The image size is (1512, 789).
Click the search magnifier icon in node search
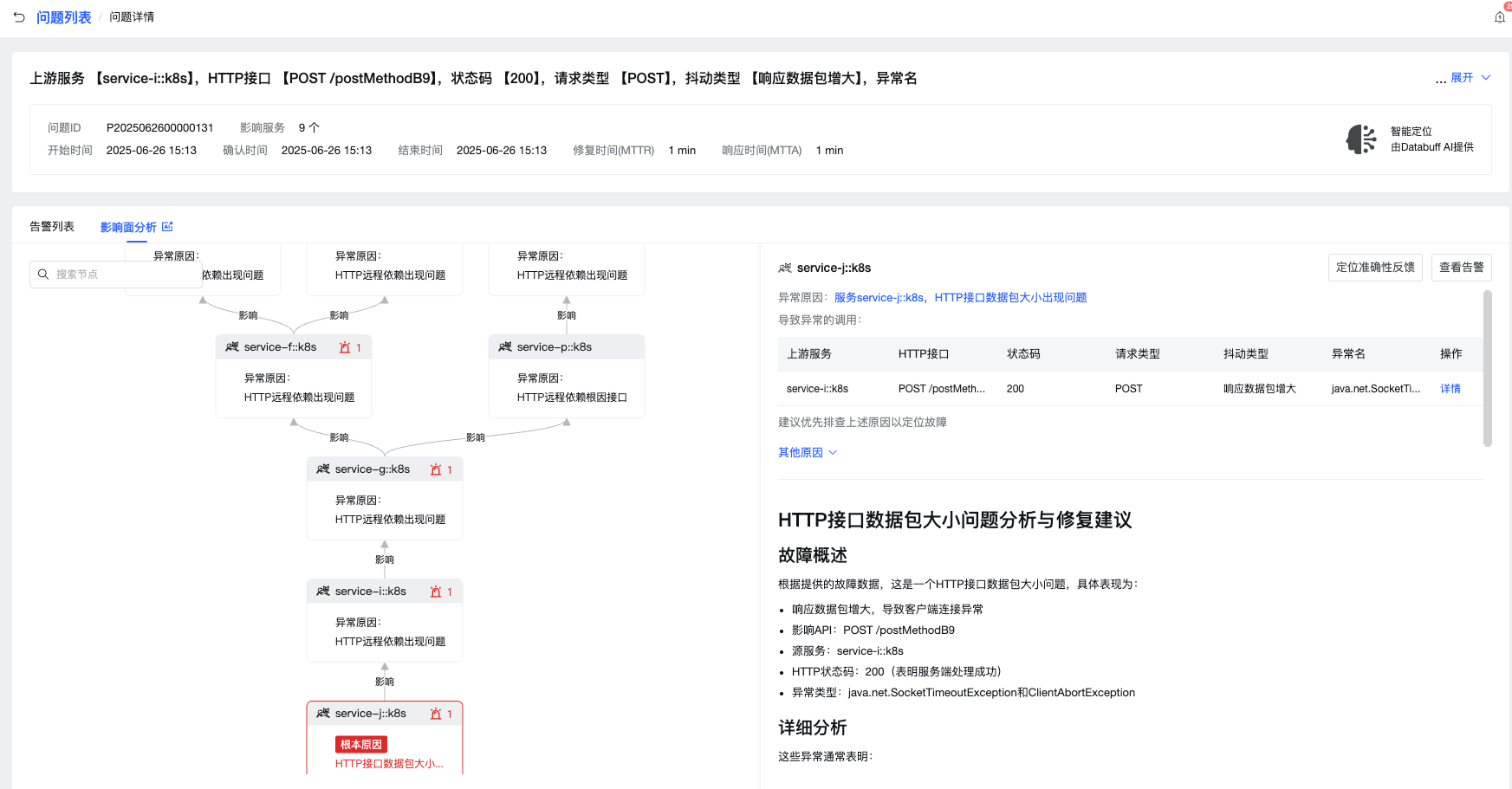[x=43, y=275]
